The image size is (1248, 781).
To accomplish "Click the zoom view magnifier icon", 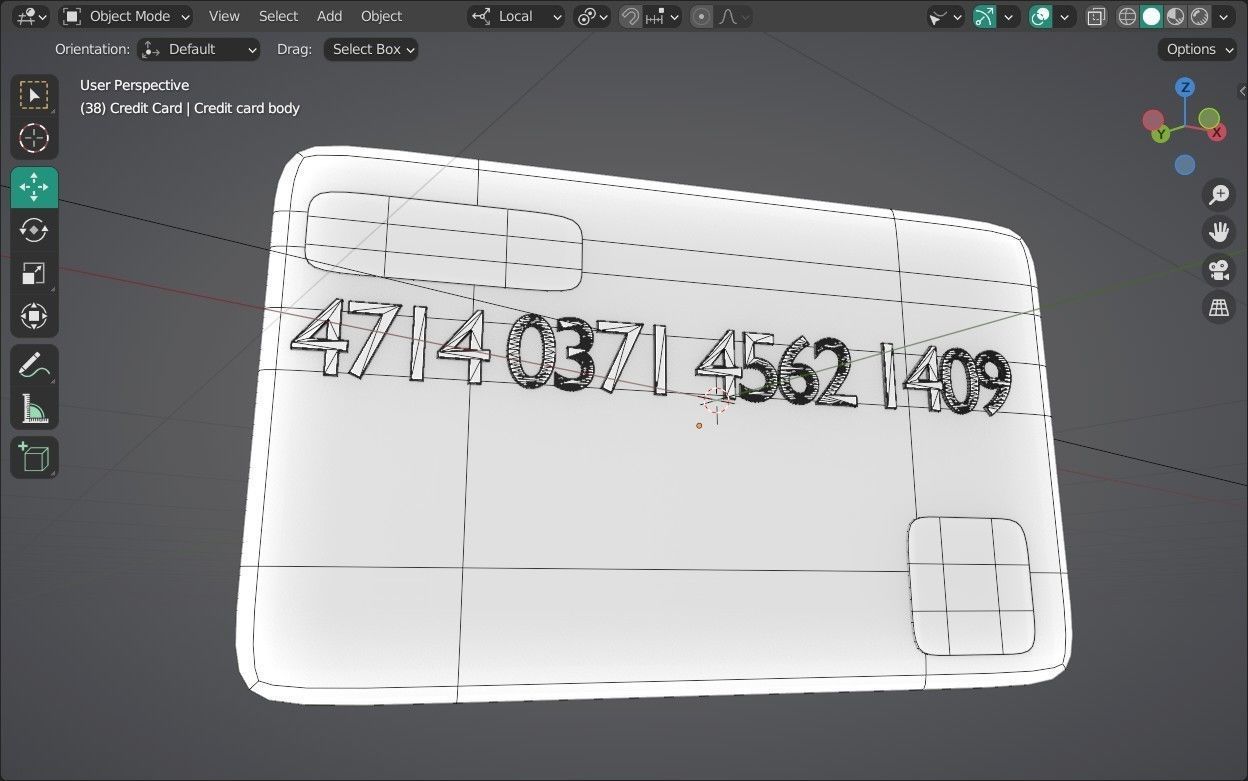I will pos(1219,194).
